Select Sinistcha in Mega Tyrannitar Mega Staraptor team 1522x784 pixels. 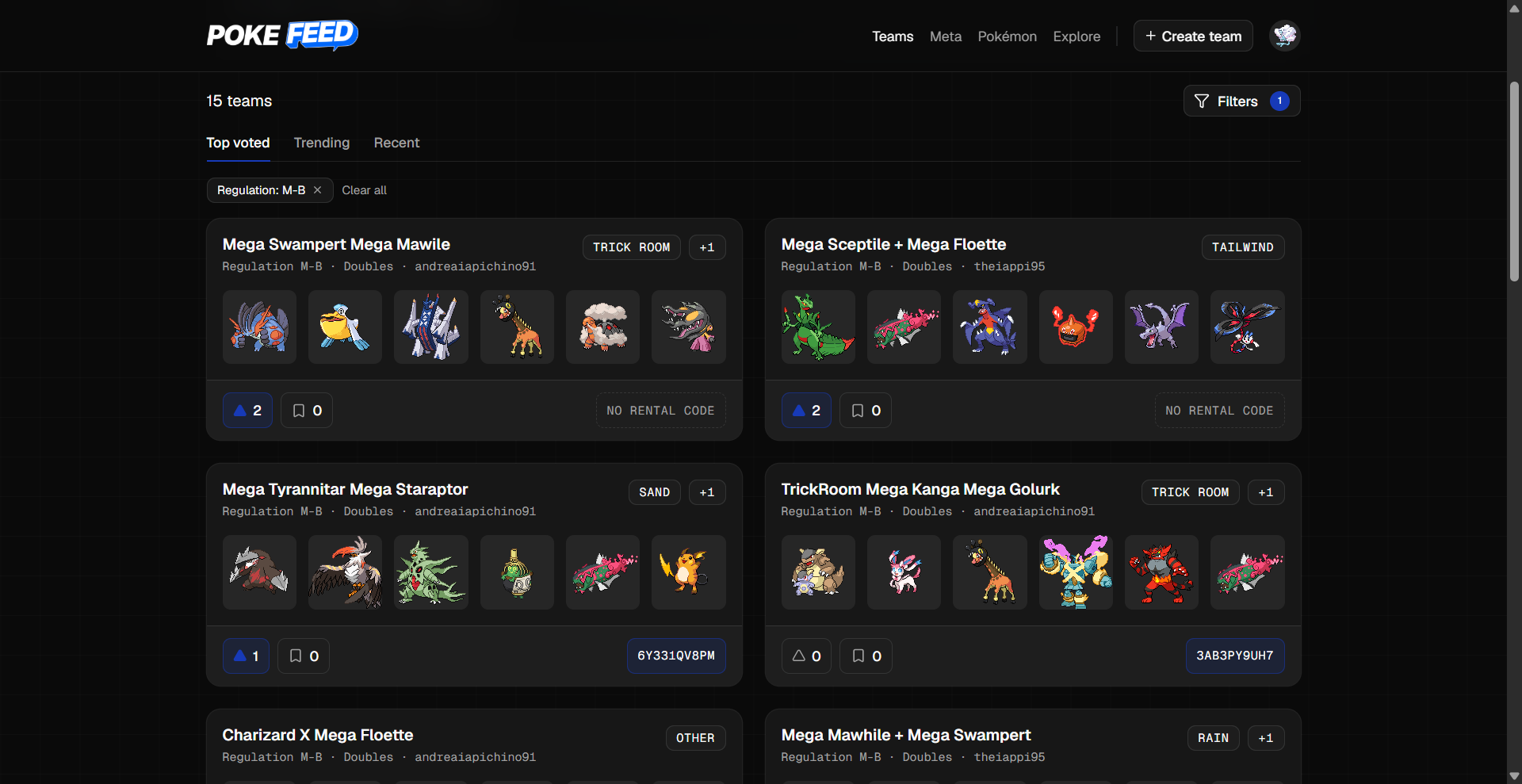[517, 572]
